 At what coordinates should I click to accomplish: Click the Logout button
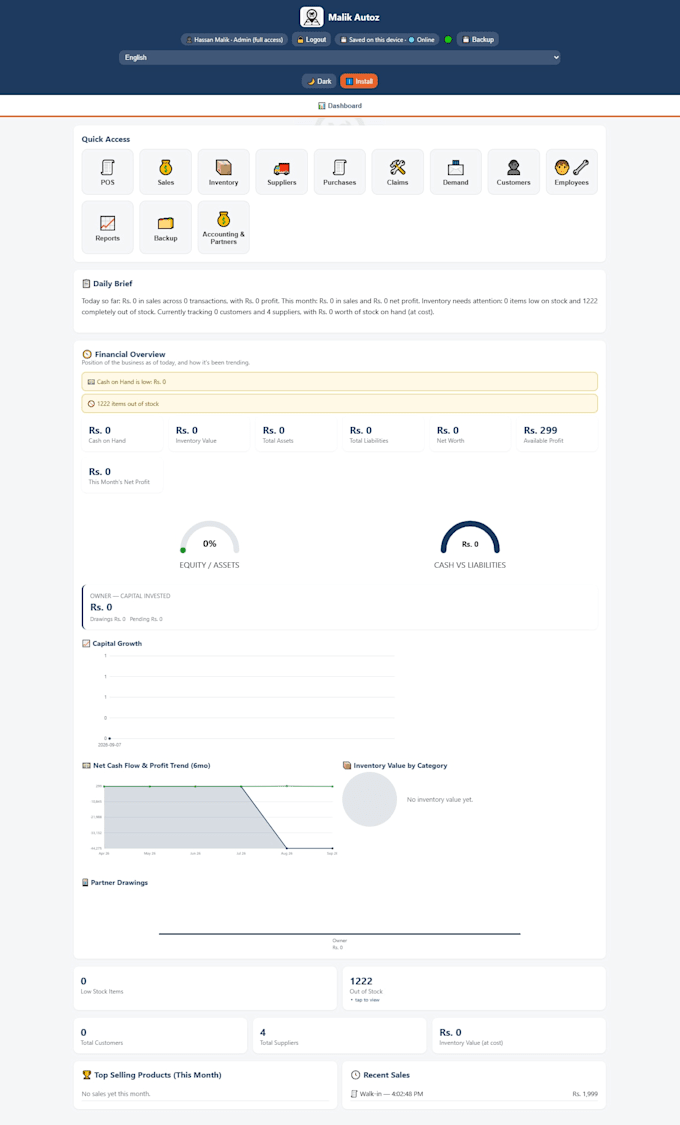tap(311, 39)
